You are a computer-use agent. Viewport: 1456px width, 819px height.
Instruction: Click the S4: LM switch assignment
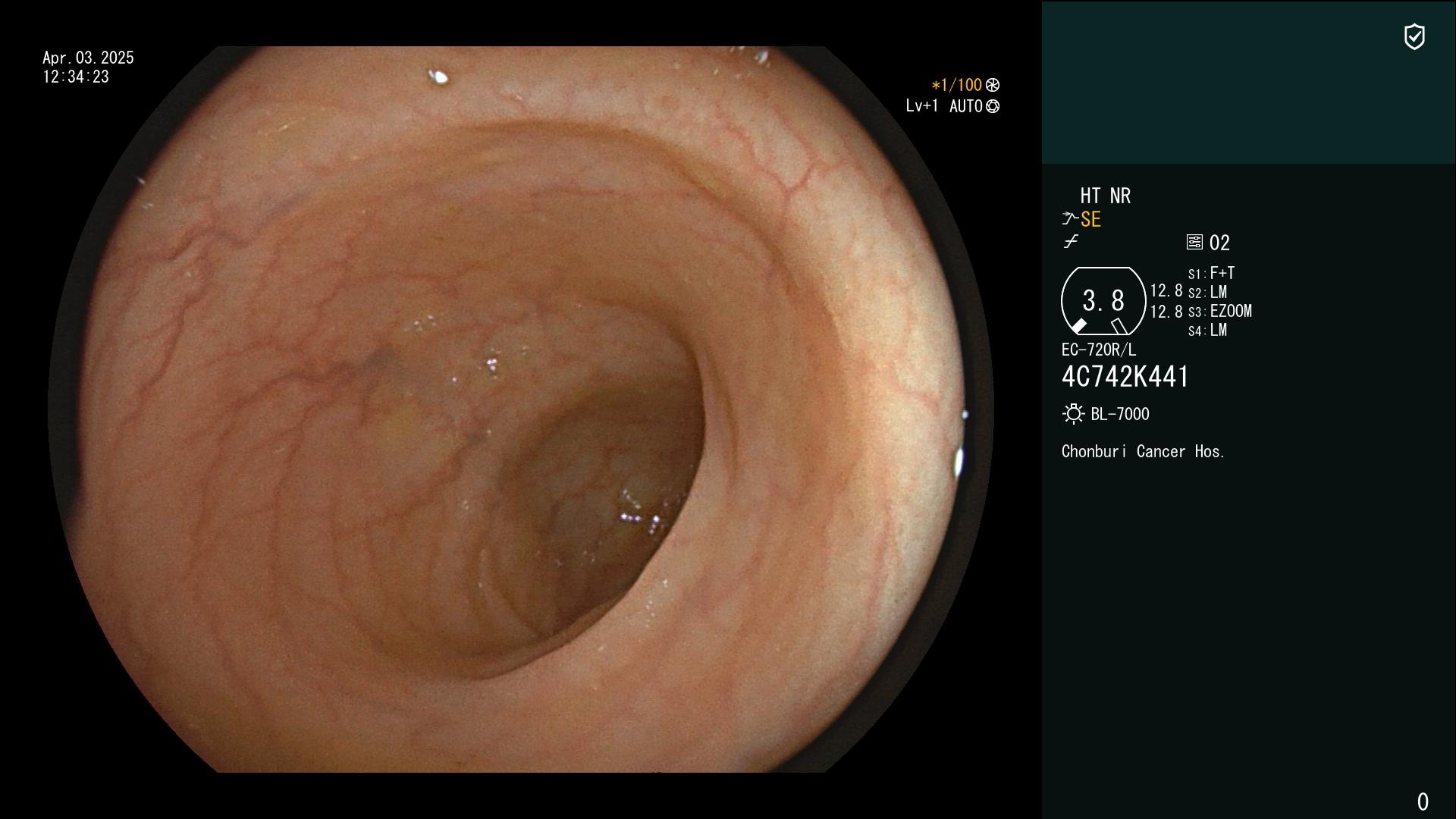(1208, 330)
